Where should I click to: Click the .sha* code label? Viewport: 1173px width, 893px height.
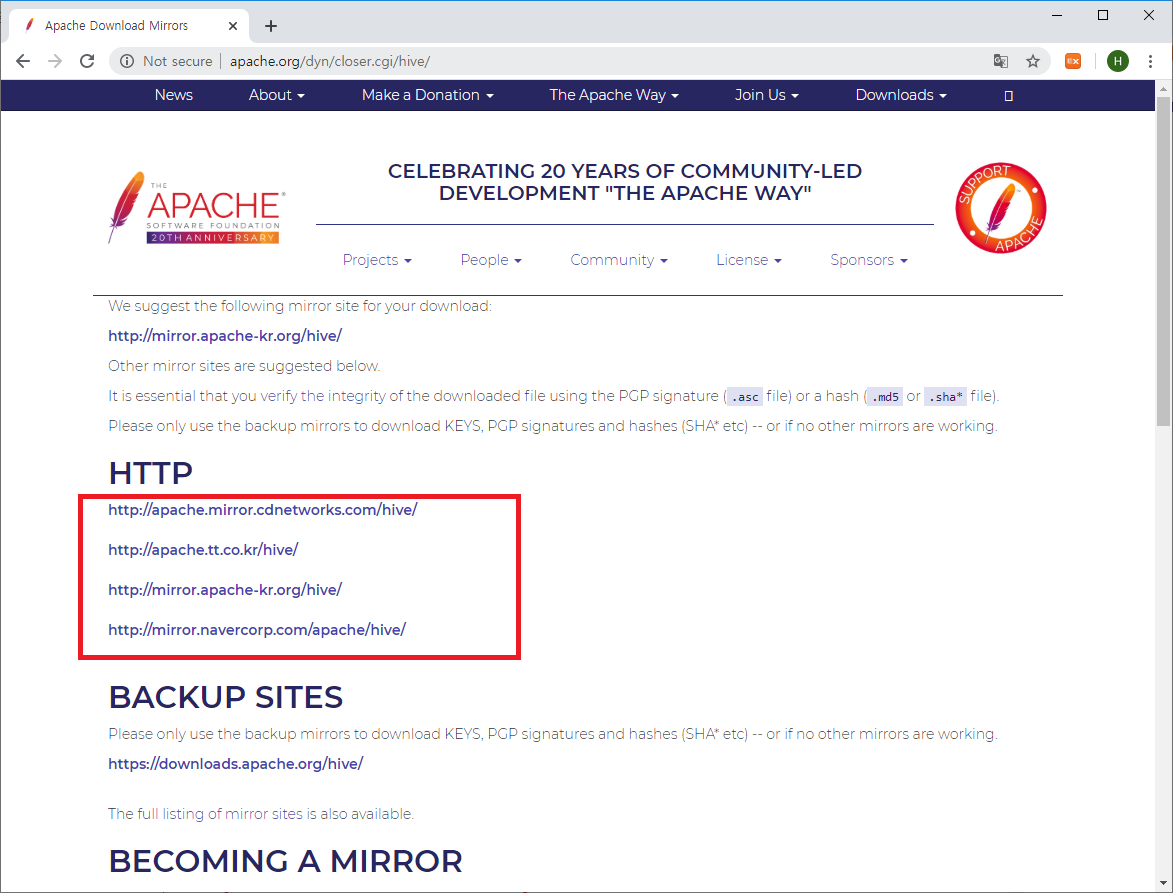(x=946, y=397)
